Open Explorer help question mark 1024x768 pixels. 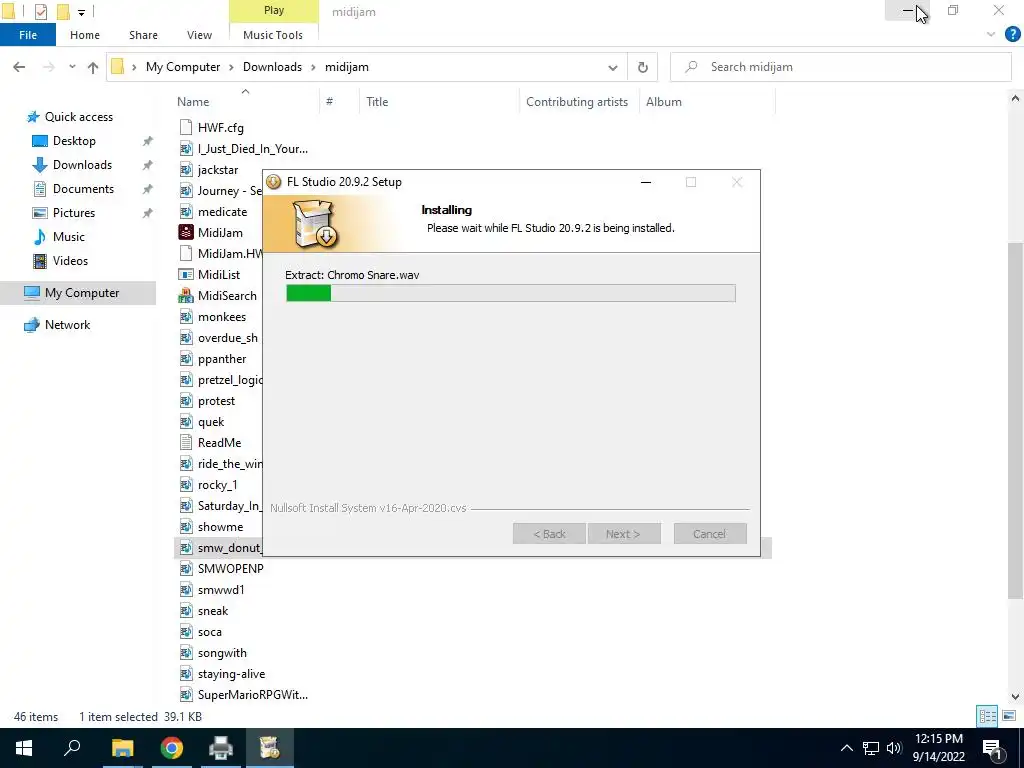click(x=1012, y=35)
